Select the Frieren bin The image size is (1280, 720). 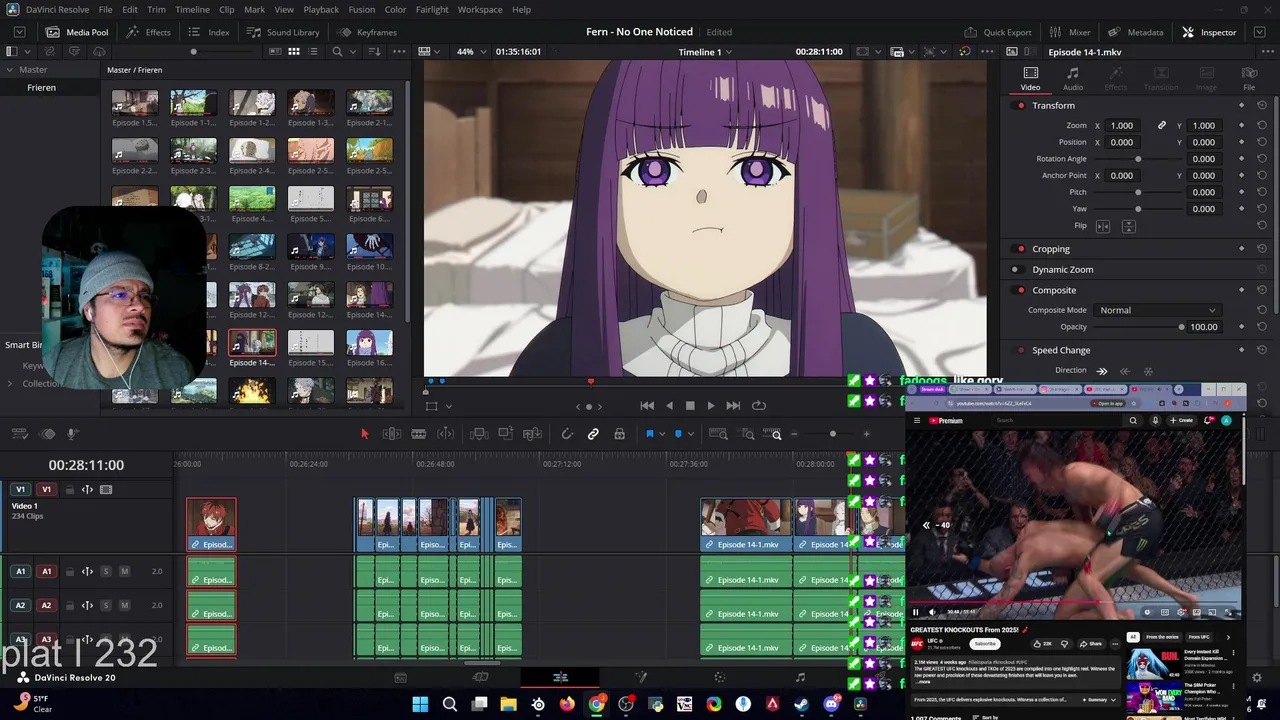(42, 88)
